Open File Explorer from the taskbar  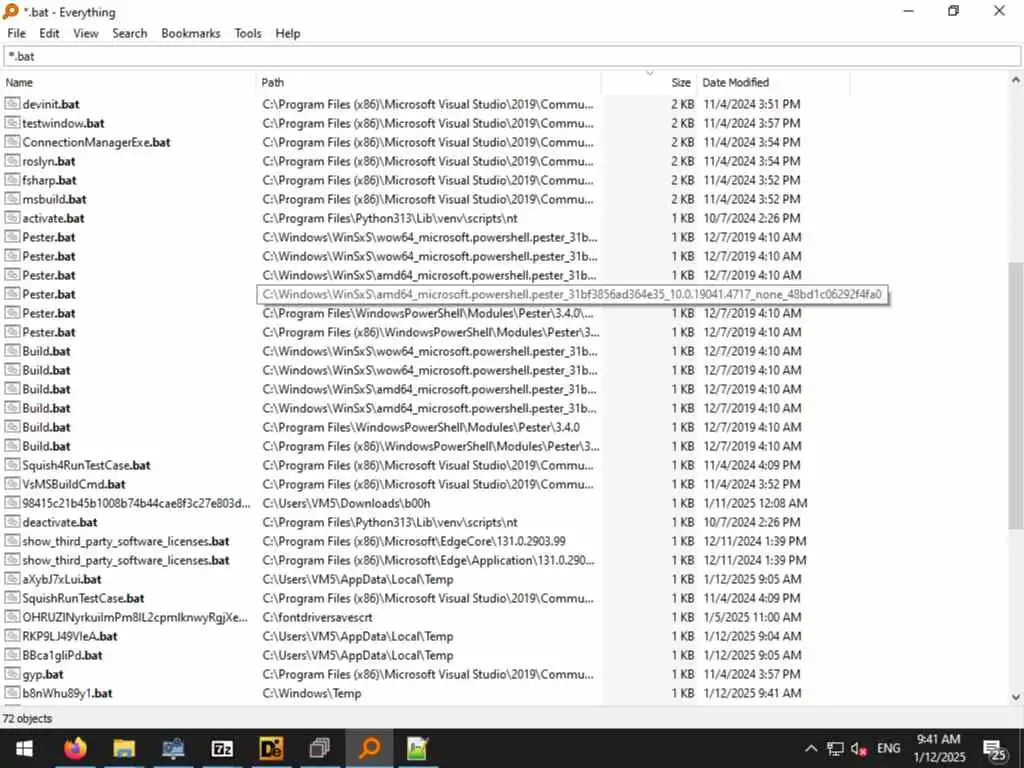(124, 748)
